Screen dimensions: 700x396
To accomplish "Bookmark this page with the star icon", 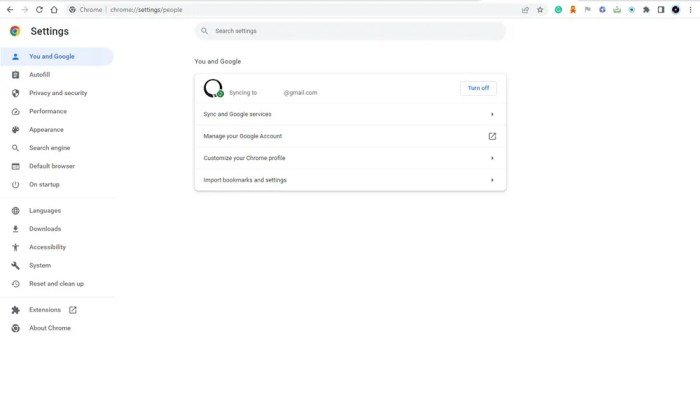I will pos(540,9).
